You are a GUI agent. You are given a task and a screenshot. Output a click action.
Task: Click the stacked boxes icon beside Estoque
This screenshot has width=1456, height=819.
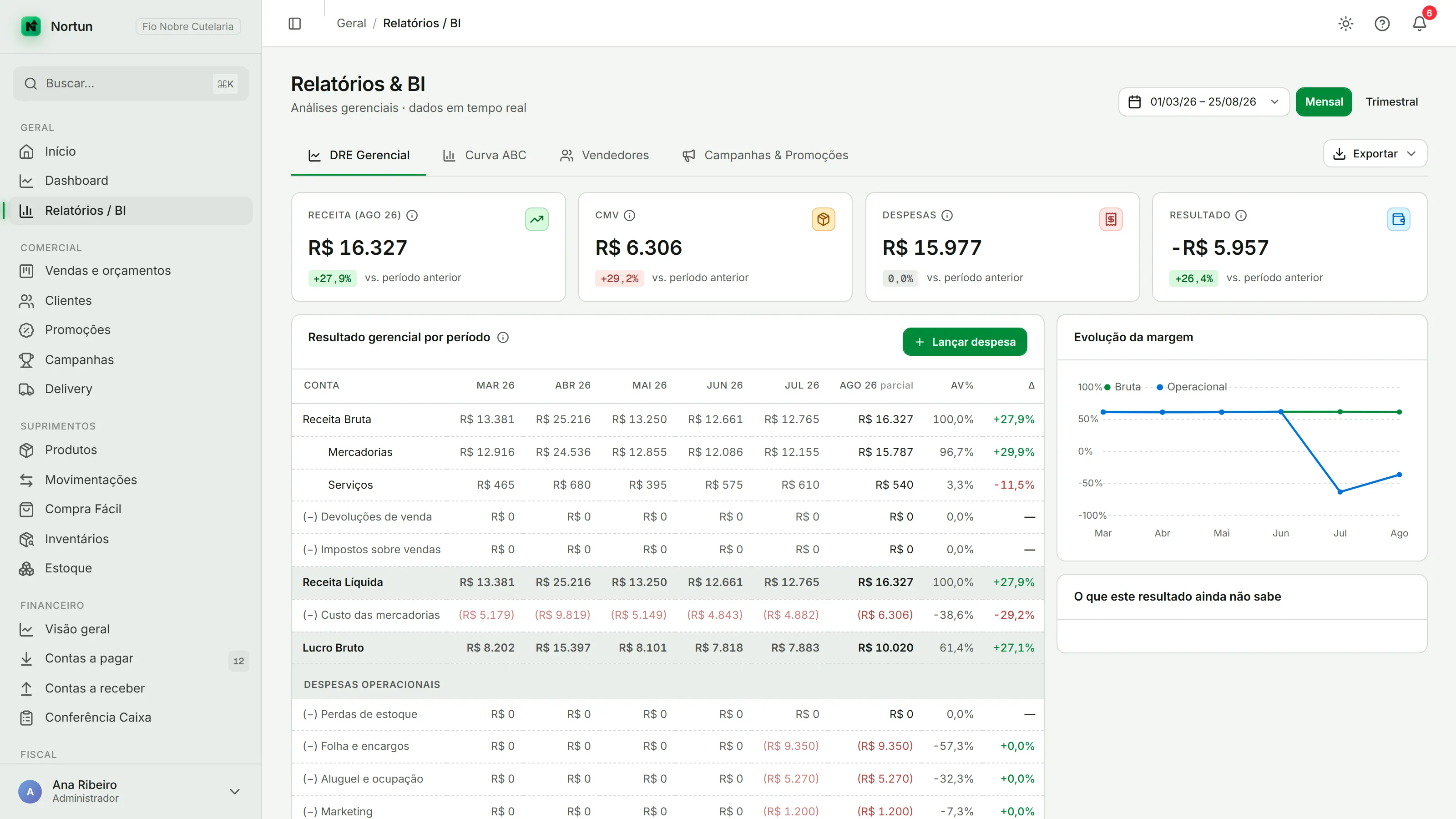tap(26, 569)
